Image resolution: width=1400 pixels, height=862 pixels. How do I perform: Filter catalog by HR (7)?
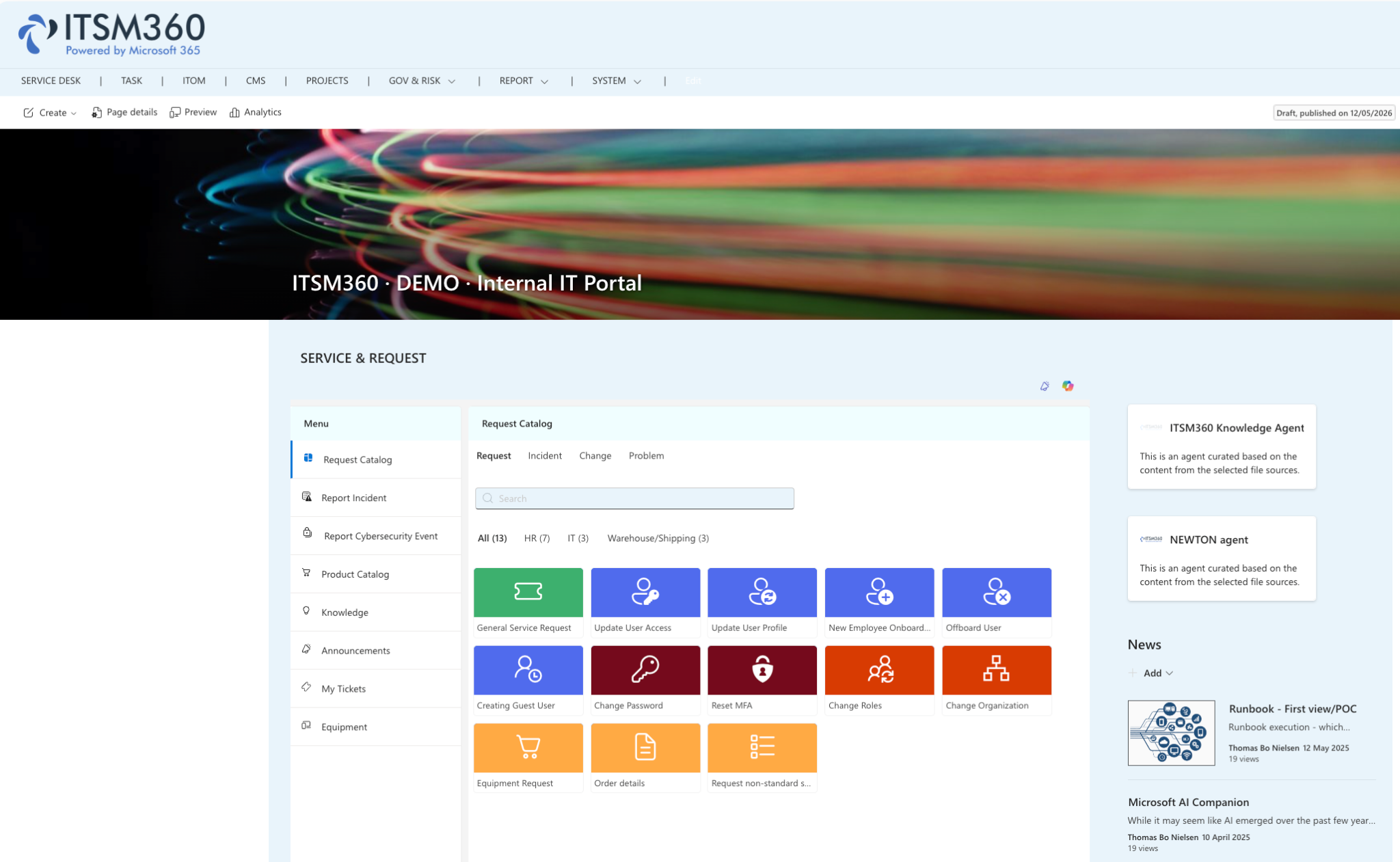(x=537, y=539)
